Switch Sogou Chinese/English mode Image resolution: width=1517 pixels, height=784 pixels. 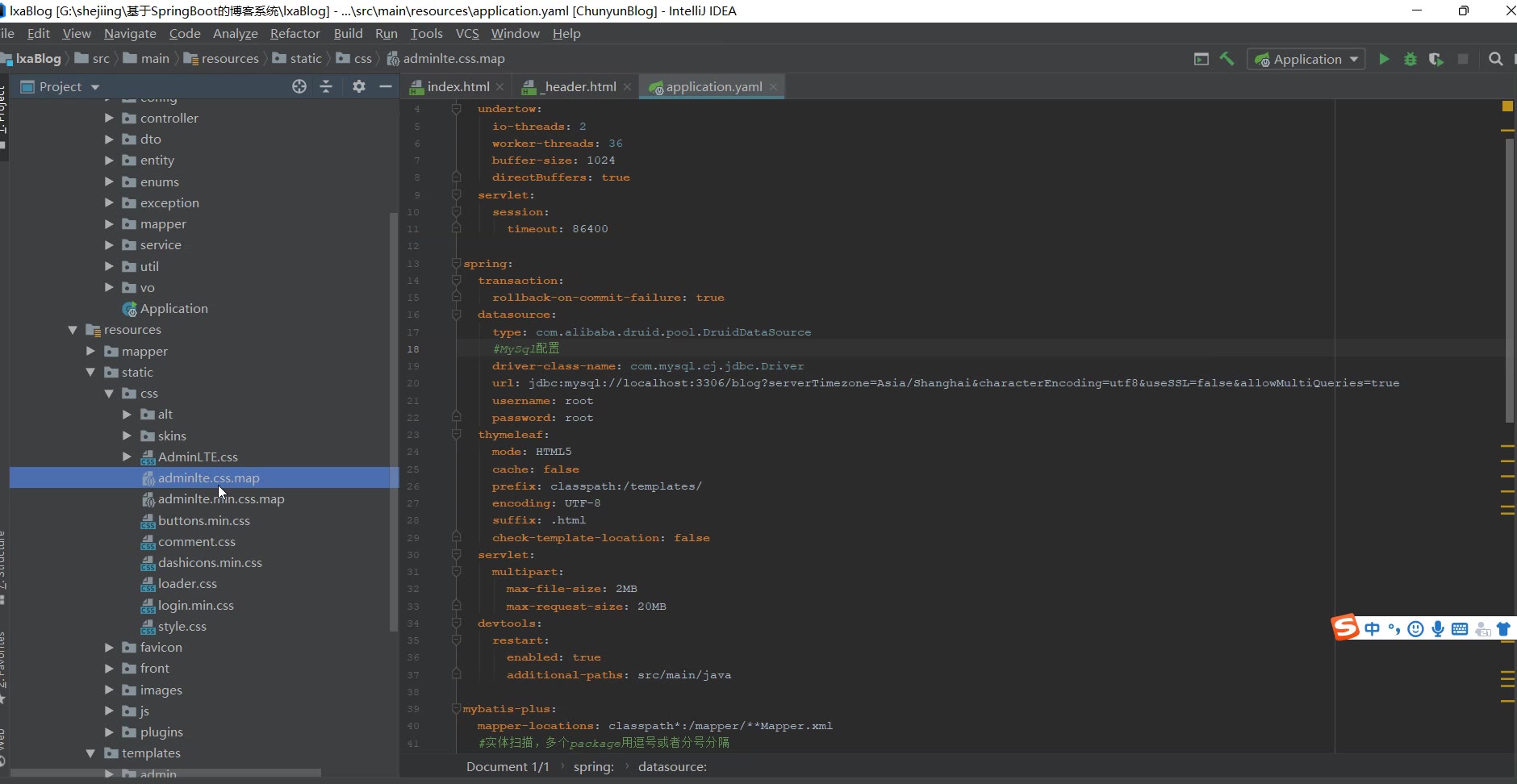(1372, 629)
